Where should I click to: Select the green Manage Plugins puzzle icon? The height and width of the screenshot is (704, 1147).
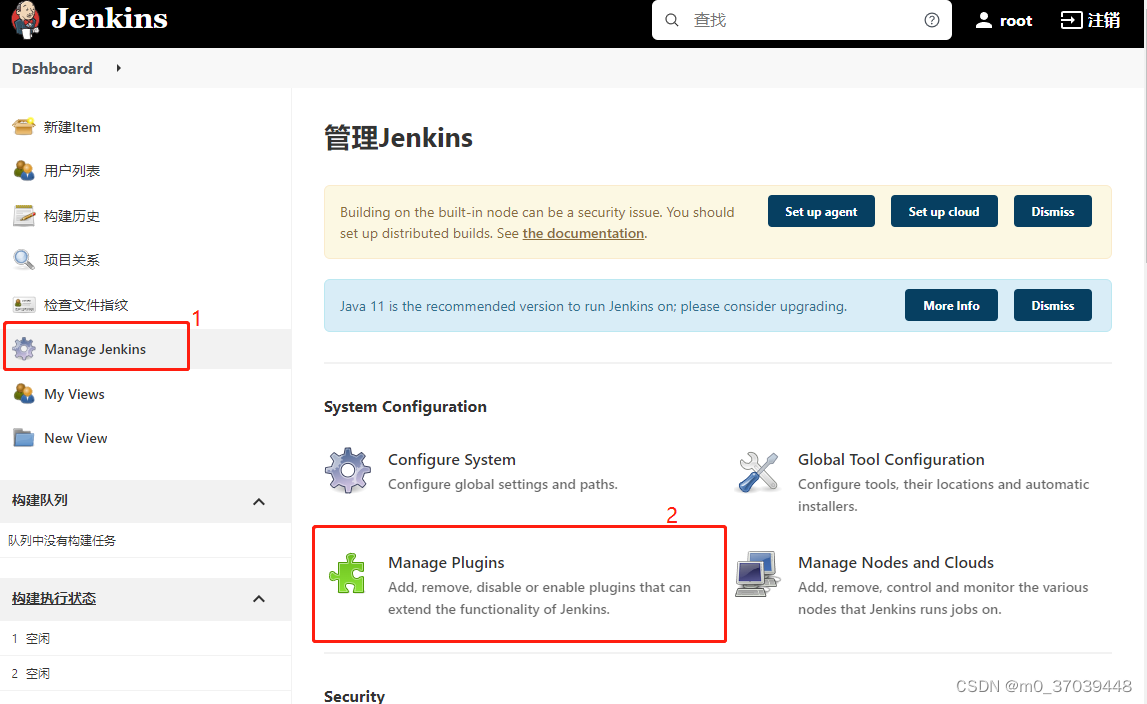[x=347, y=572]
